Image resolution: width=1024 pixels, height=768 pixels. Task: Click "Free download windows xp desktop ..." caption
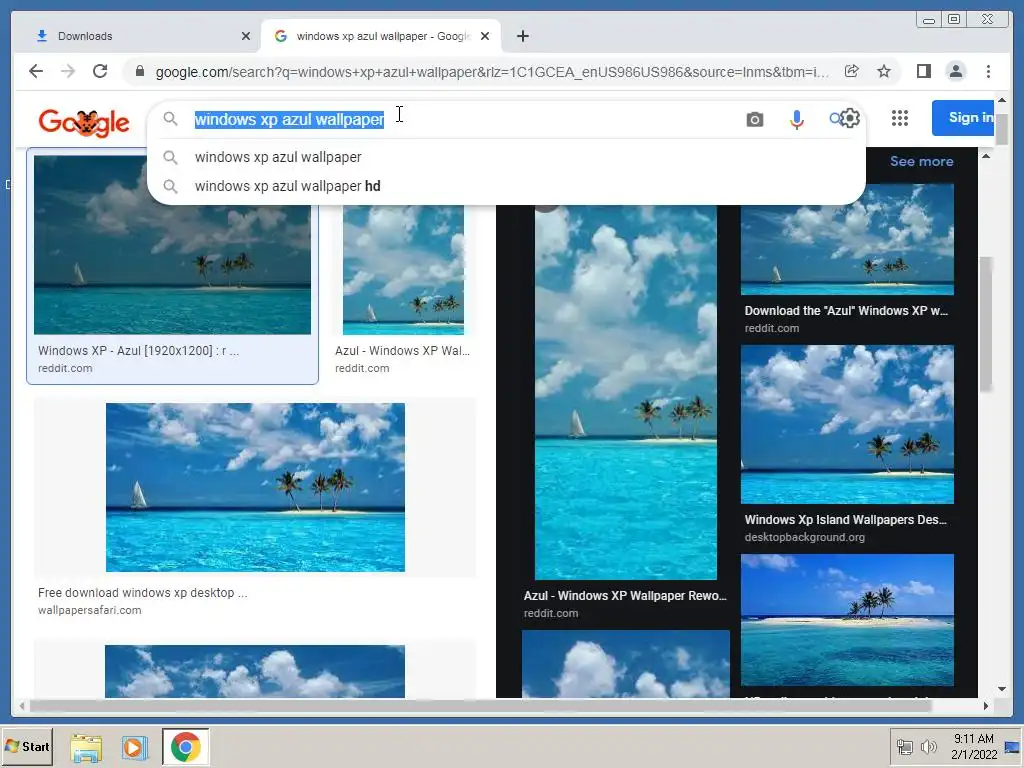pos(142,592)
